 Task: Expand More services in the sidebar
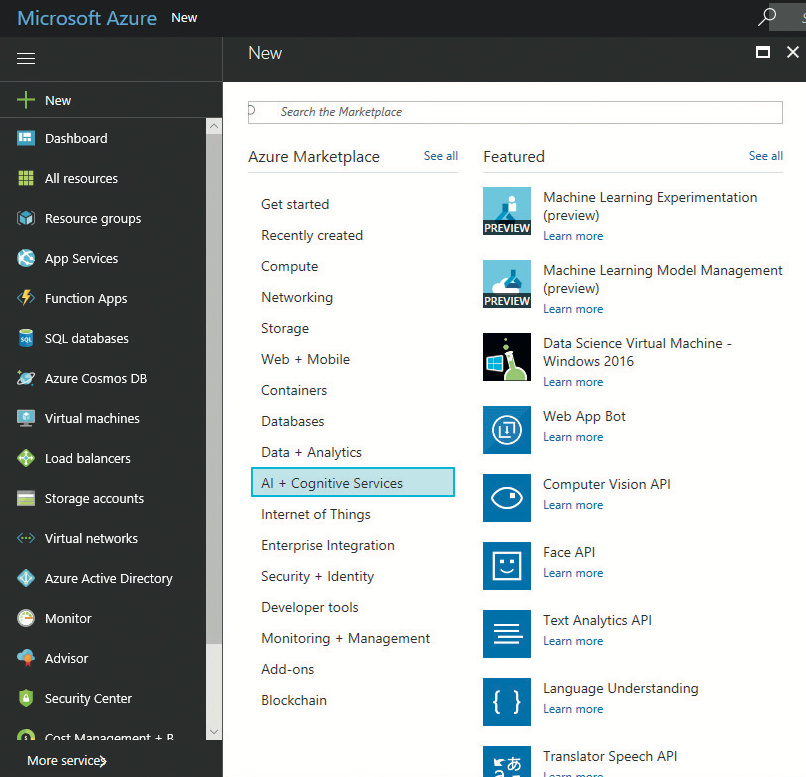[x=67, y=761]
